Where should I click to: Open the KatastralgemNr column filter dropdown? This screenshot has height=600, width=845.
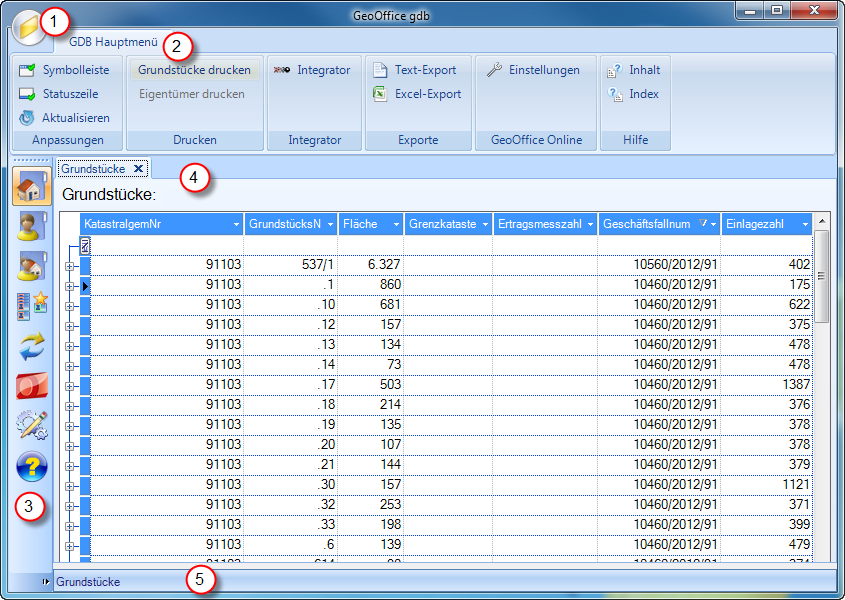236,225
